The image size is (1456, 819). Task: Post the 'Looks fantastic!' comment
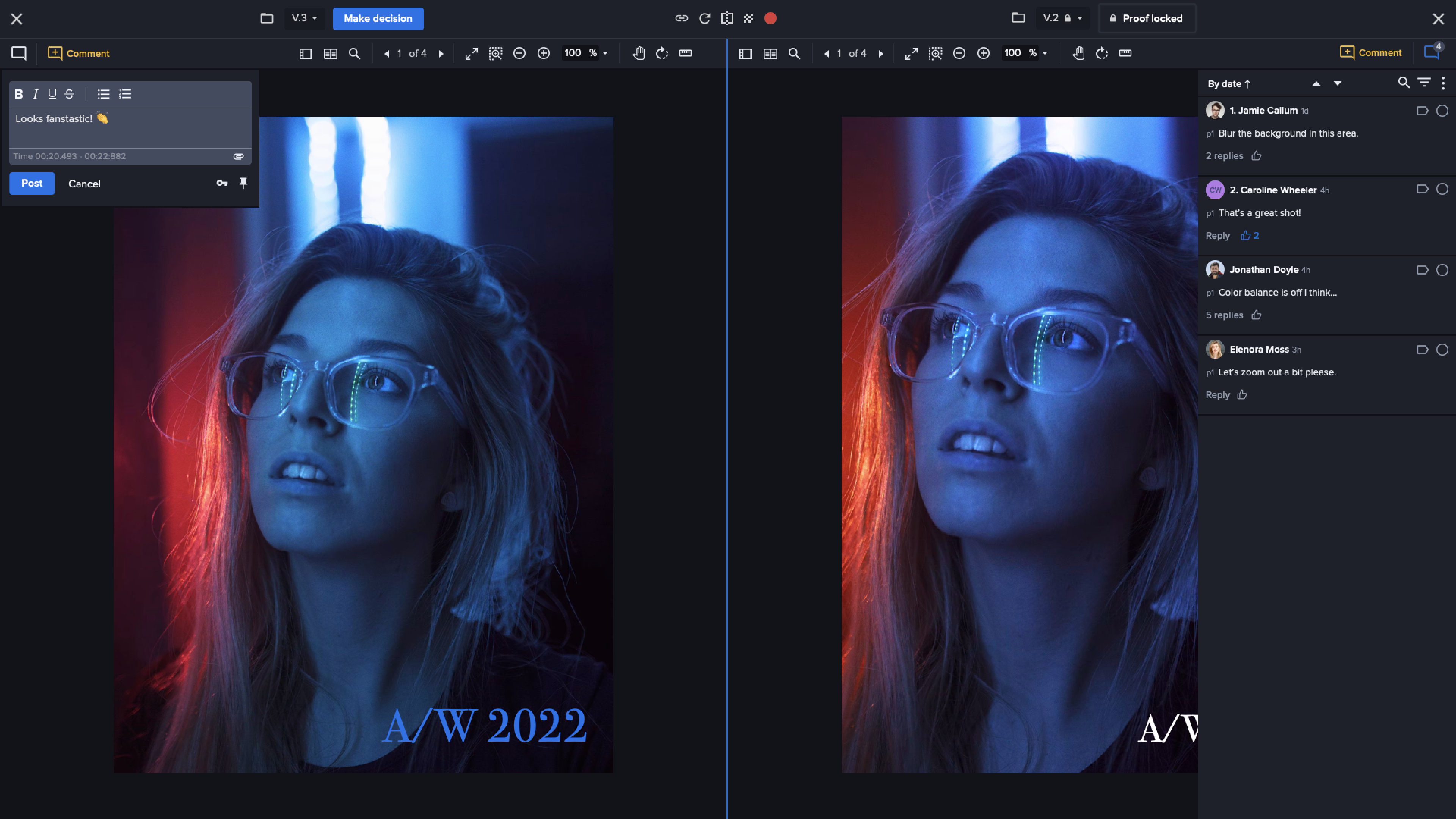point(31,183)
